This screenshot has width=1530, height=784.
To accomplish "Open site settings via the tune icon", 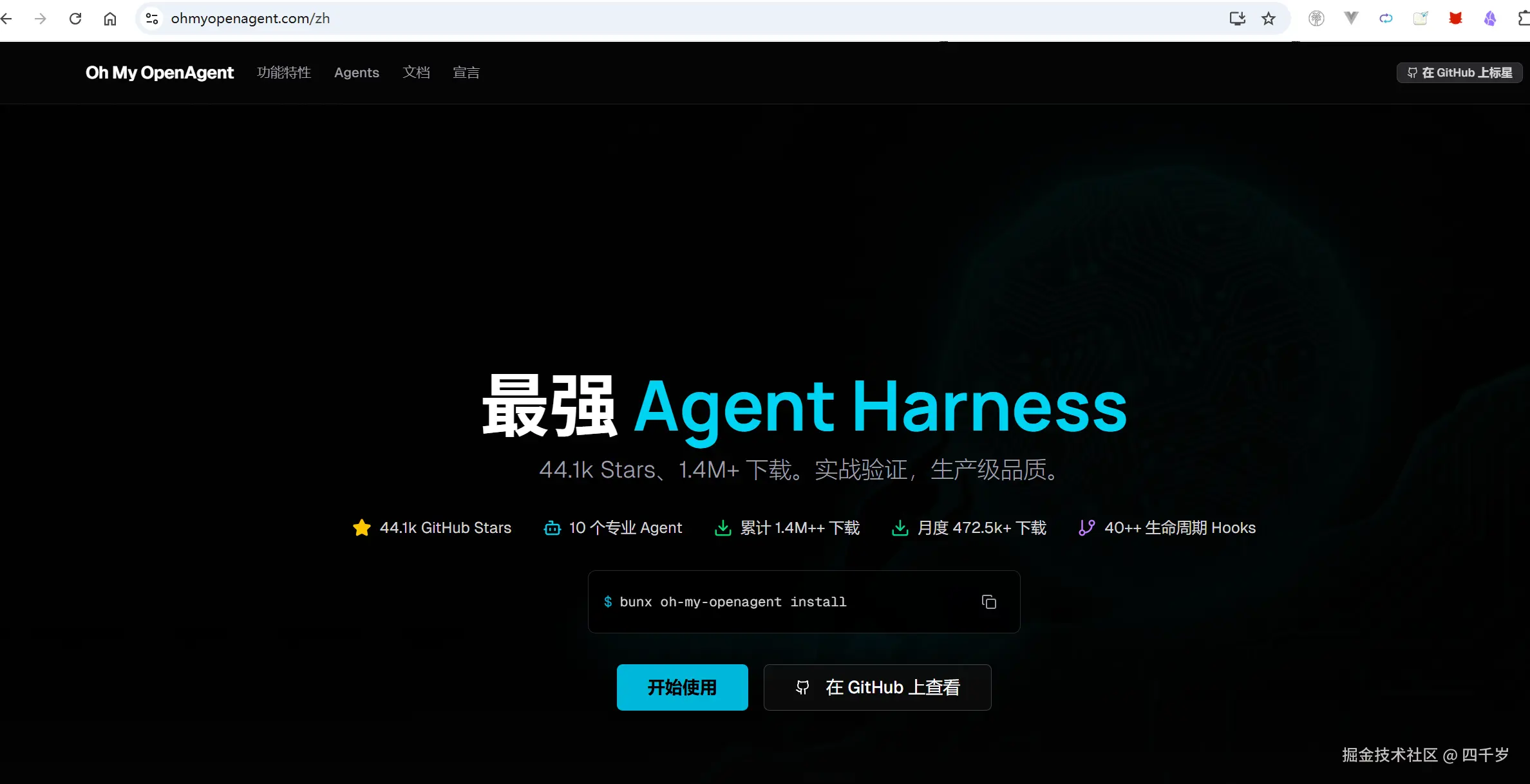I will (x=151, y=18).
